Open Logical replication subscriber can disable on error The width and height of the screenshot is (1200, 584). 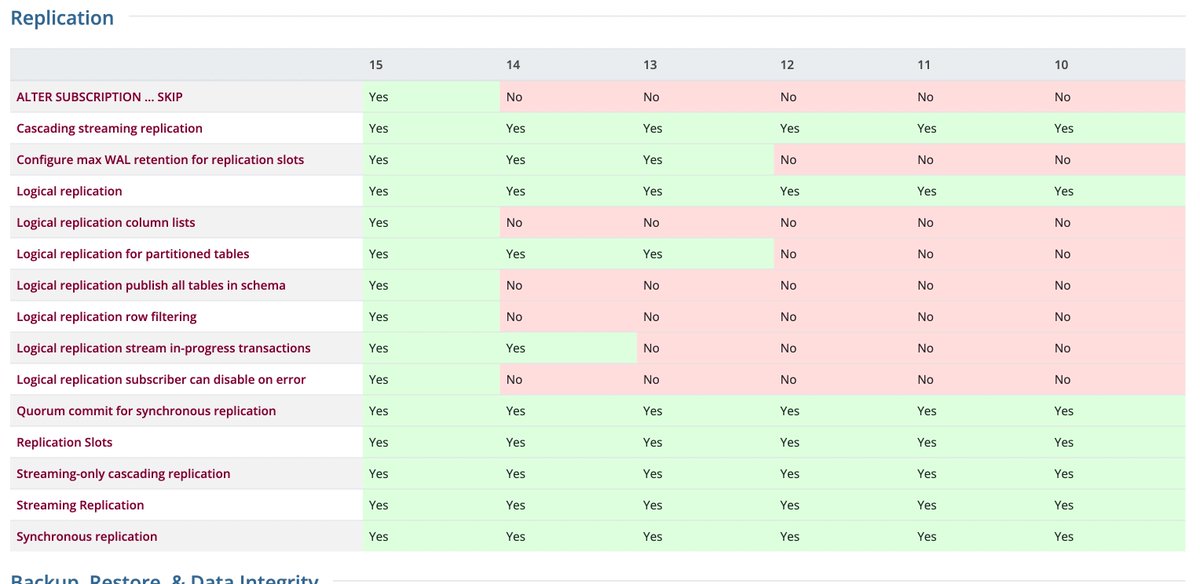pyautogui.click(x=161, y=379)
